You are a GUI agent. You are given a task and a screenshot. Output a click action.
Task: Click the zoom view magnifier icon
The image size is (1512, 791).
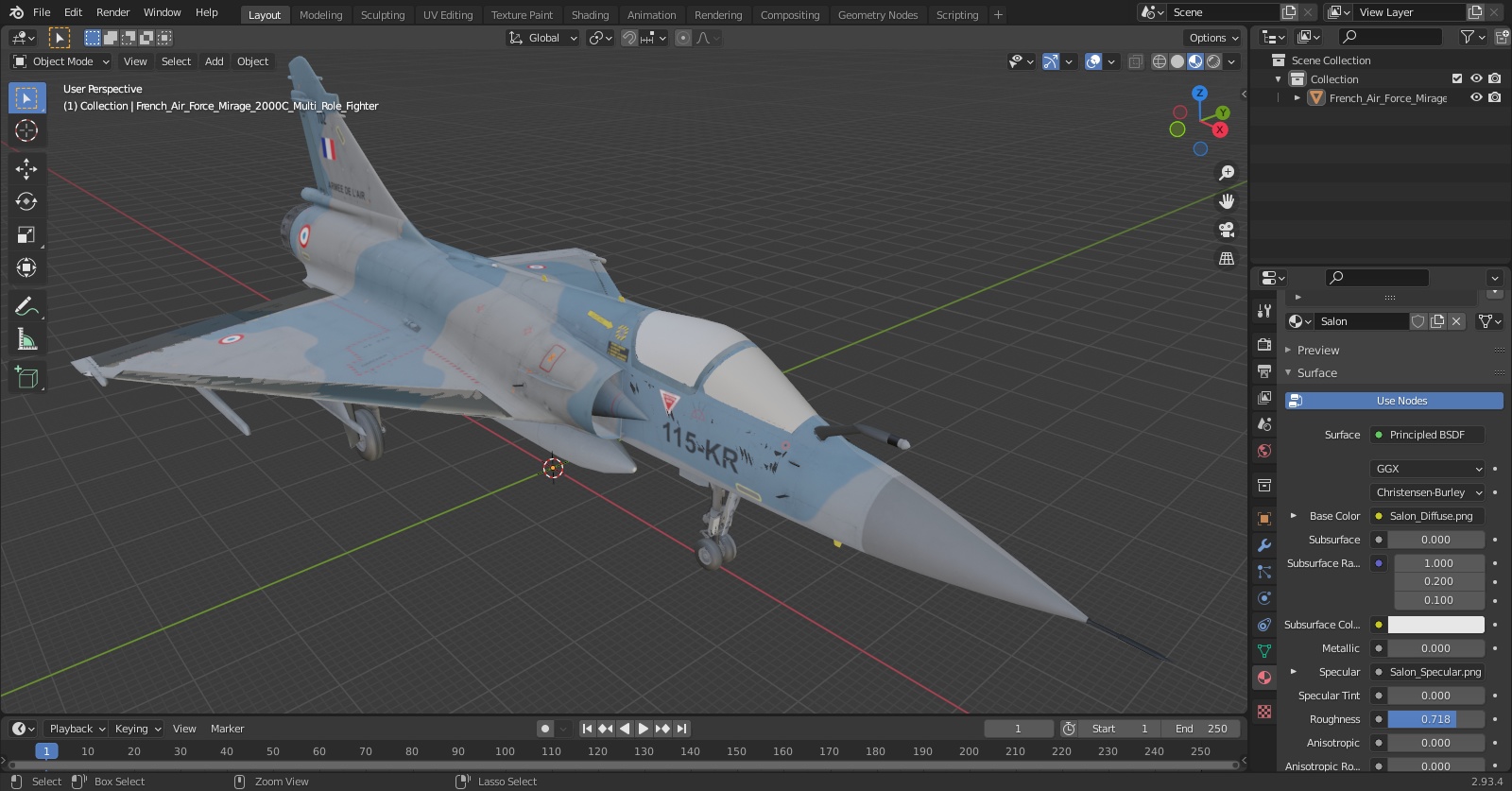1227,173
